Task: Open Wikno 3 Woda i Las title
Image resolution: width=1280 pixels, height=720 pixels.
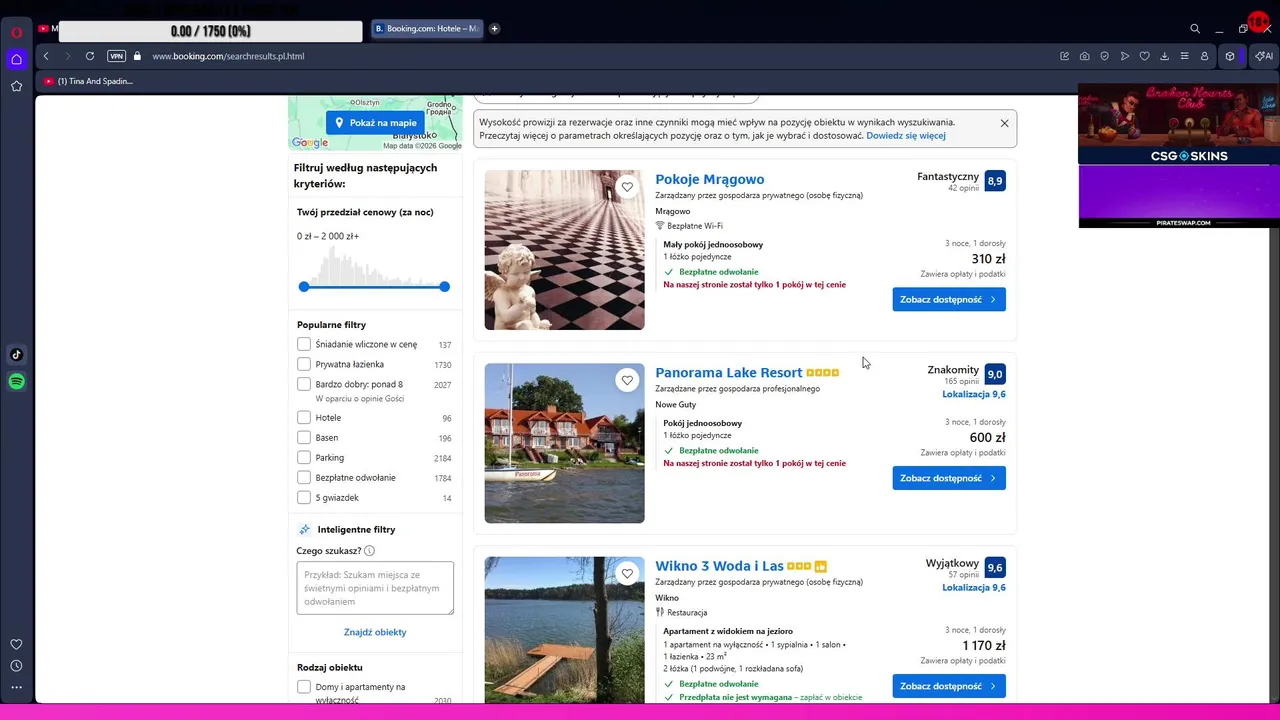Action: tap(719, 566)
